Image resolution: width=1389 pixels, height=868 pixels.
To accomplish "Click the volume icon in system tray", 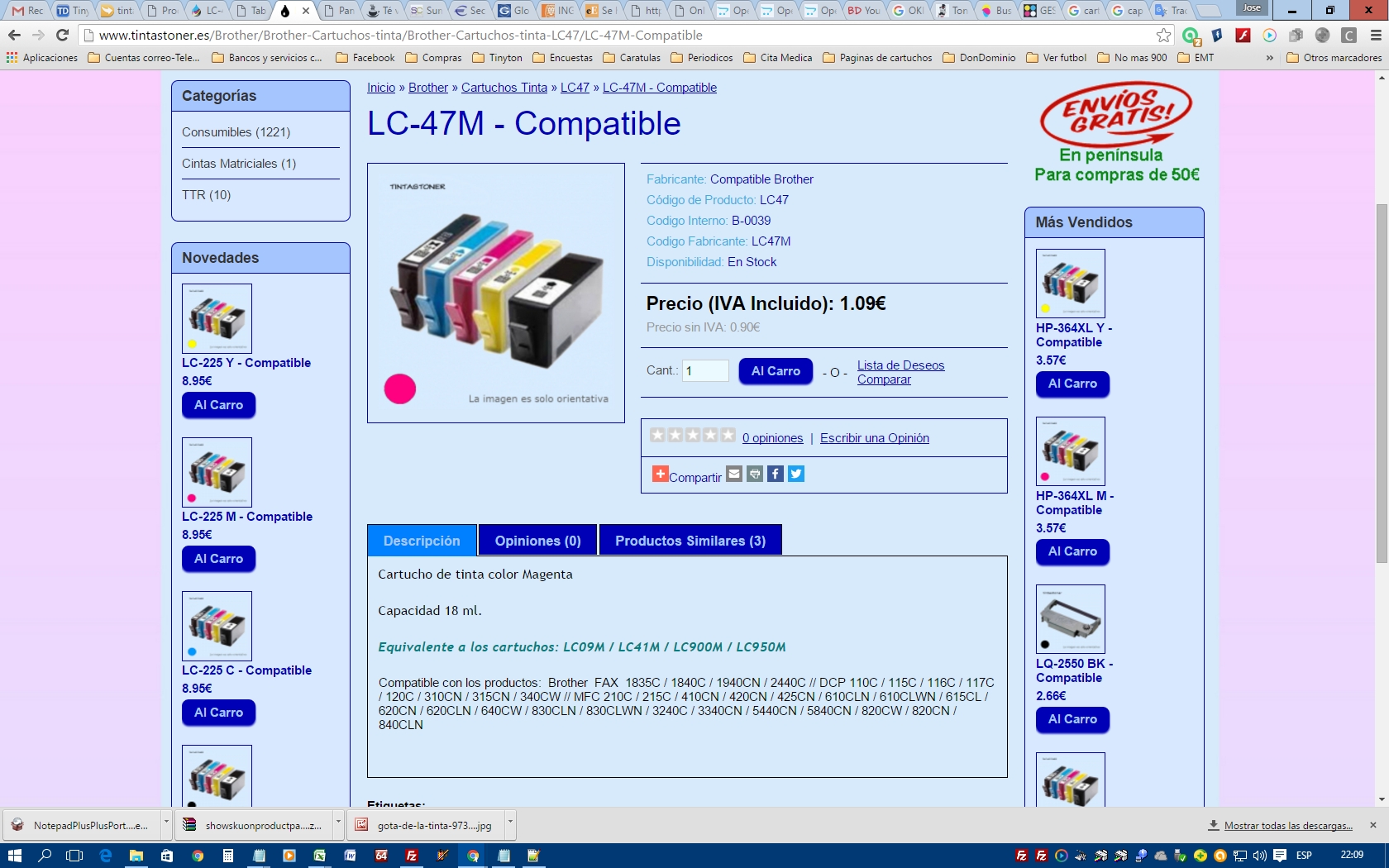I will pos(1259,856).
